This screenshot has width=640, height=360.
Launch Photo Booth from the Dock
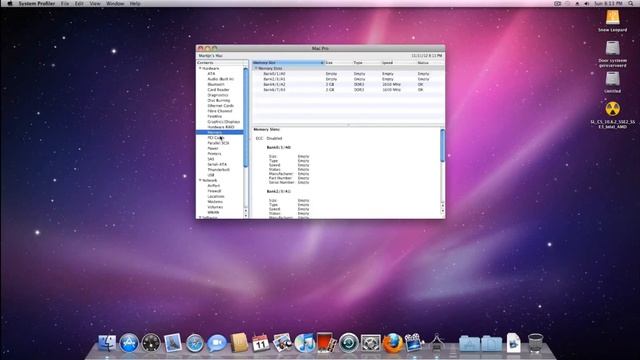tap(326, 342)
